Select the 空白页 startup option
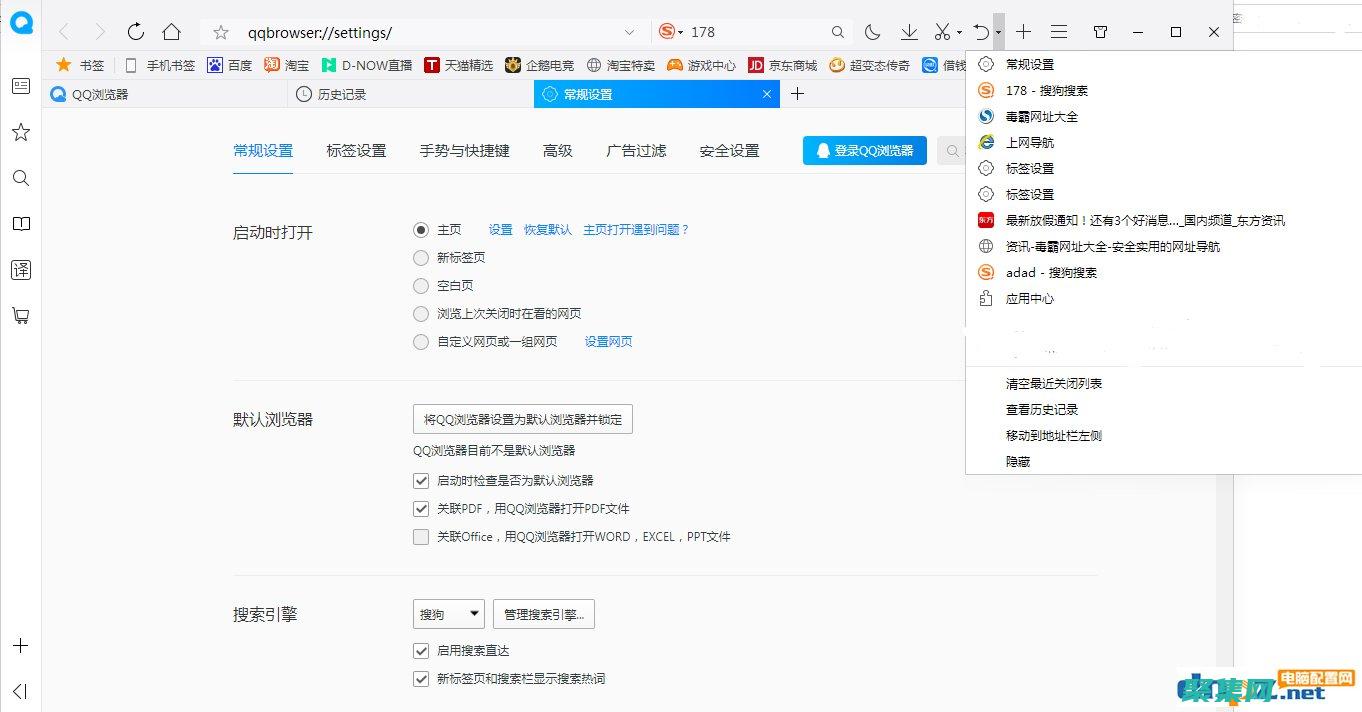Screen dimensions: 1362x712 (421, 285)
